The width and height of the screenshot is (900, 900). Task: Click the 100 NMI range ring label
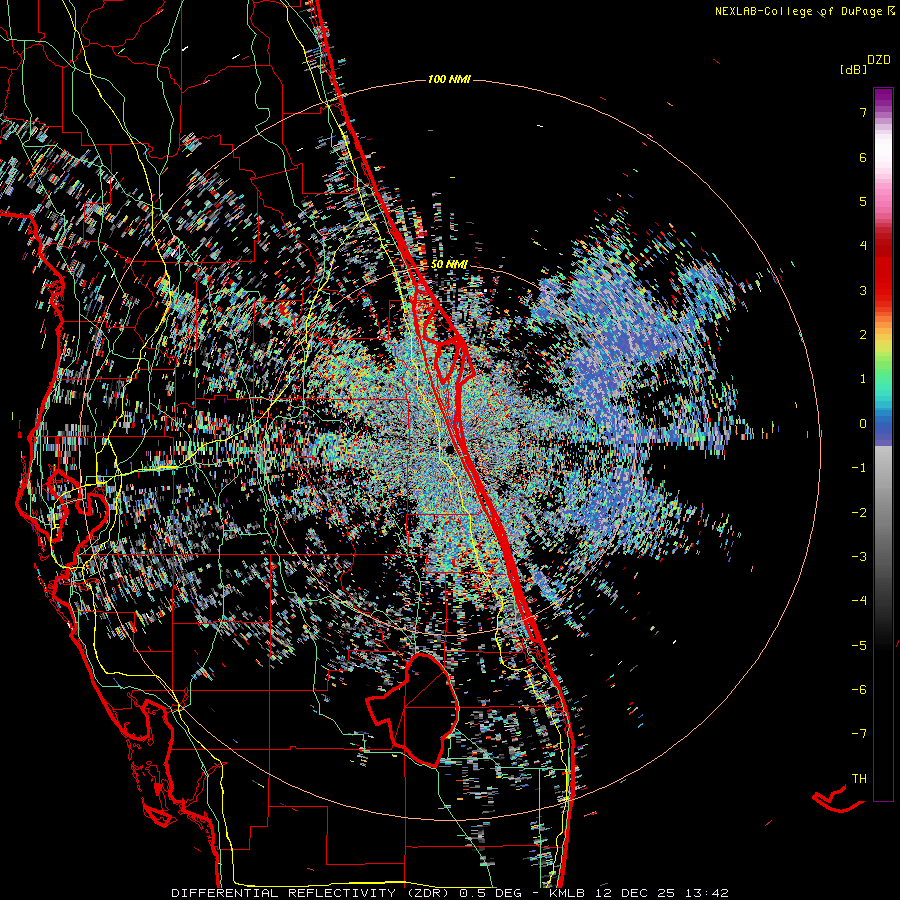point(449,79)
